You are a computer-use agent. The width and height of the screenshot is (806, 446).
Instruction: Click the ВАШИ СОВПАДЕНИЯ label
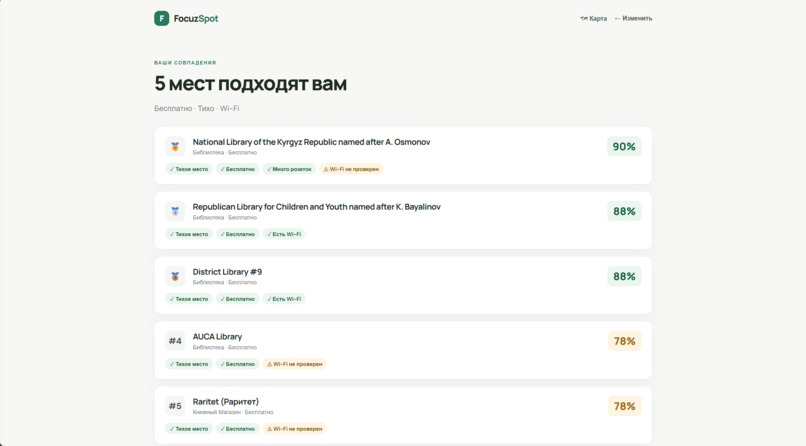click(185, 63)
